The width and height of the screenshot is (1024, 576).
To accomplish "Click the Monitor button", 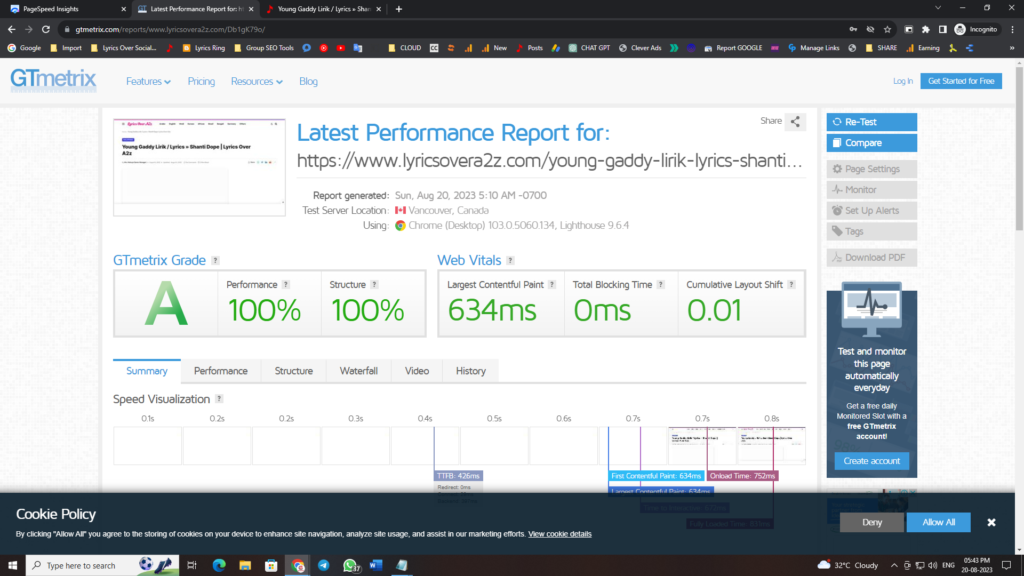I will (x=872, y=190).
